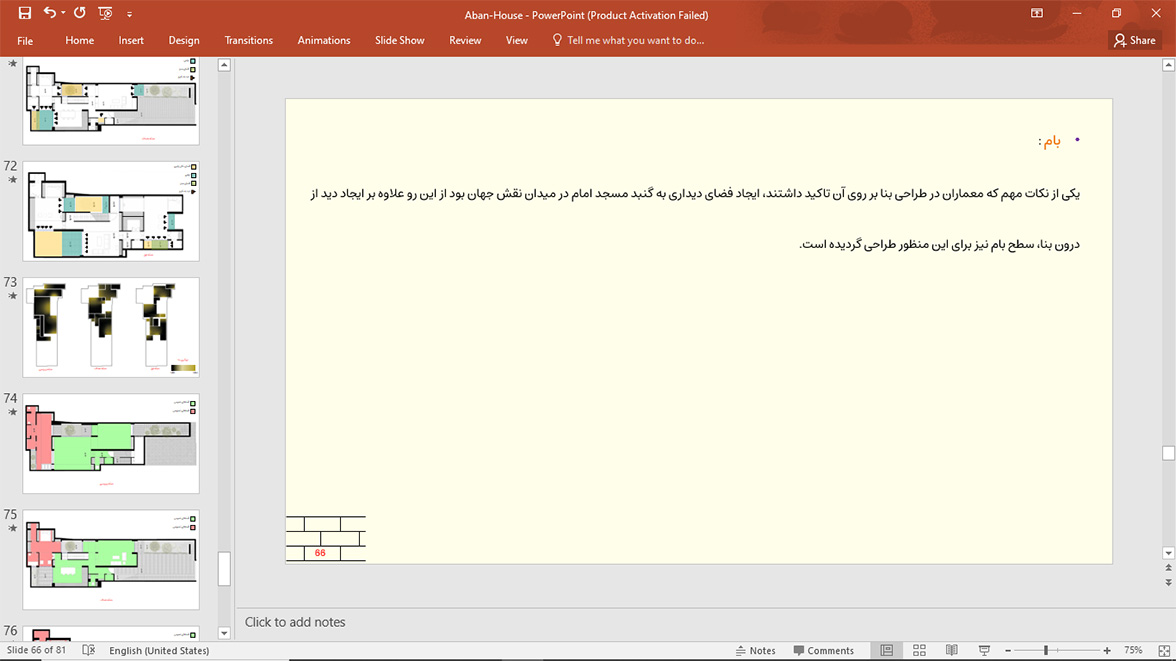The height and width of the screenshot is (661, 1176).
Task: Start Slide Show from status bar icon
Action: tap(984, 650)
